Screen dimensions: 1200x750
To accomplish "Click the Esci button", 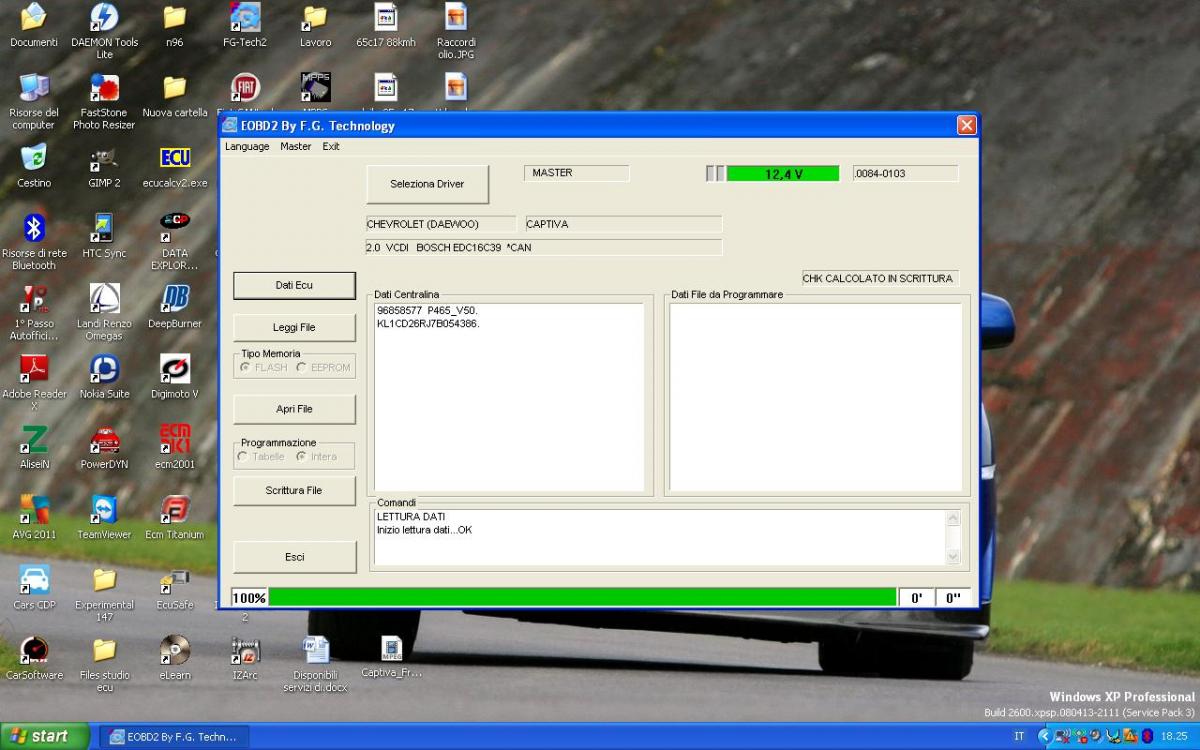I will pyautogui.click(x=294, y=557).
